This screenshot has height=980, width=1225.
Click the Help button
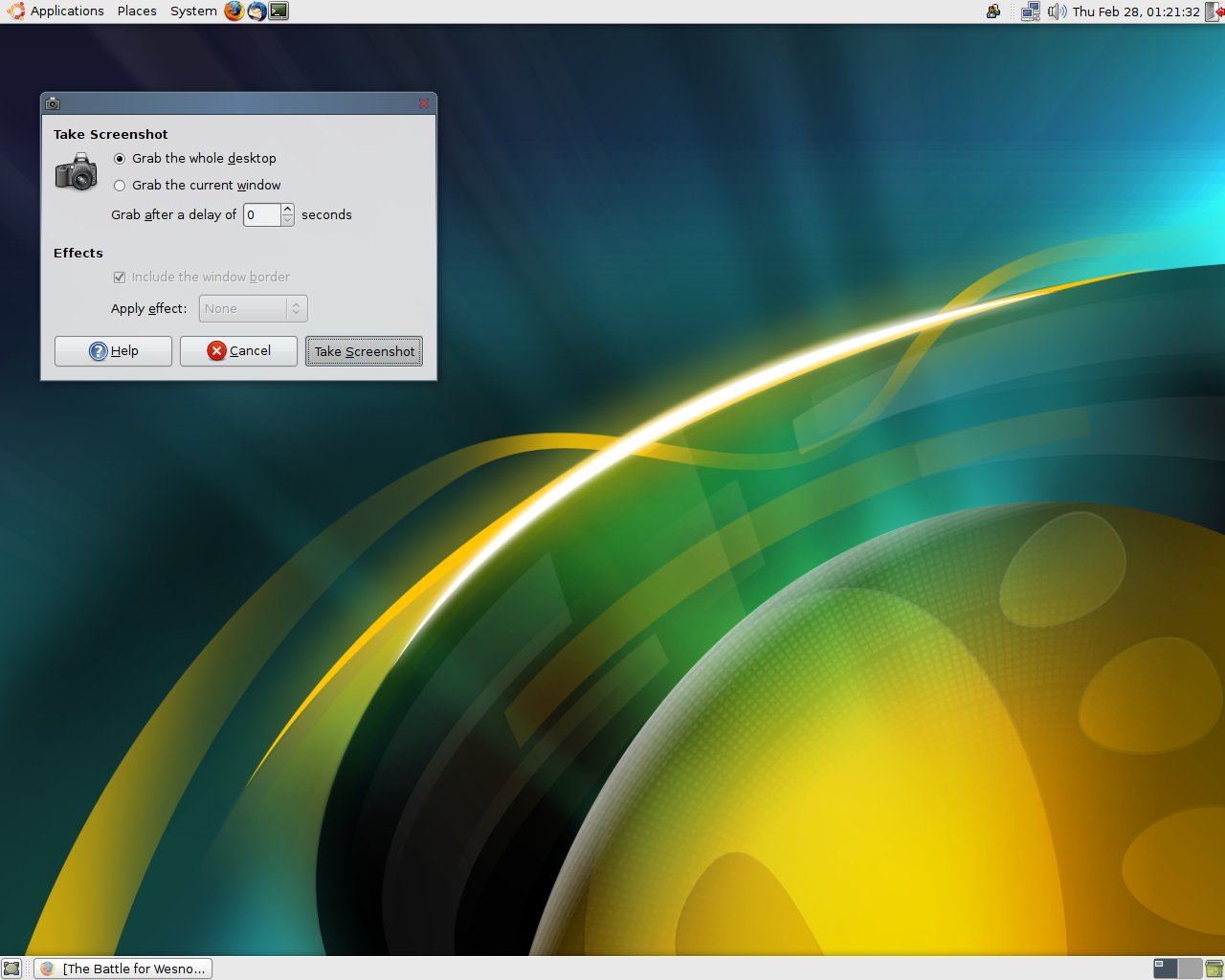point(113,351)
